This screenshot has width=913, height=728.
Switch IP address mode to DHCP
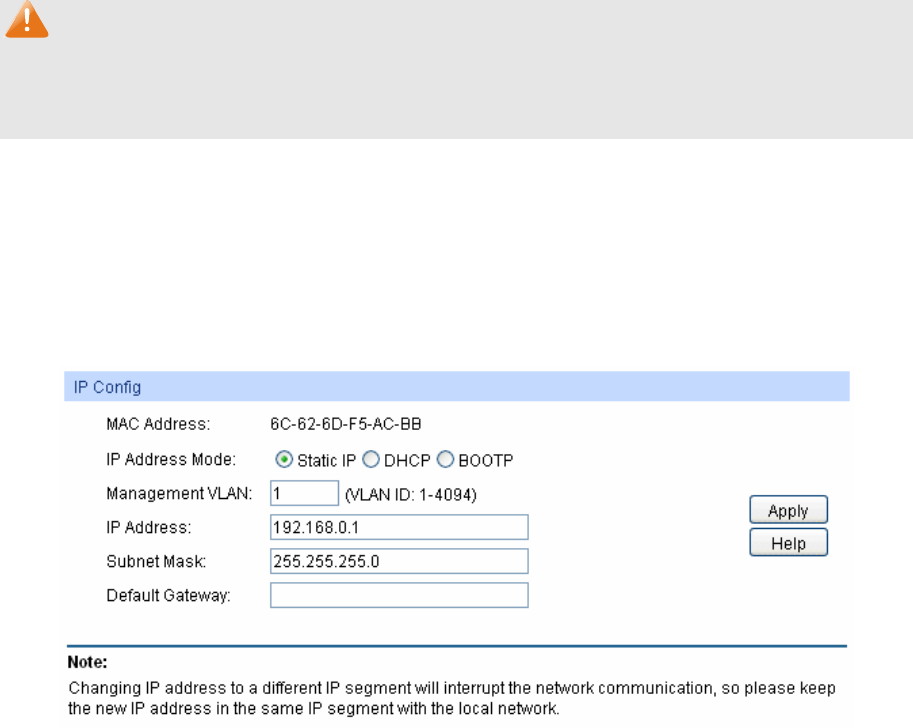click(x=370, y=460)
